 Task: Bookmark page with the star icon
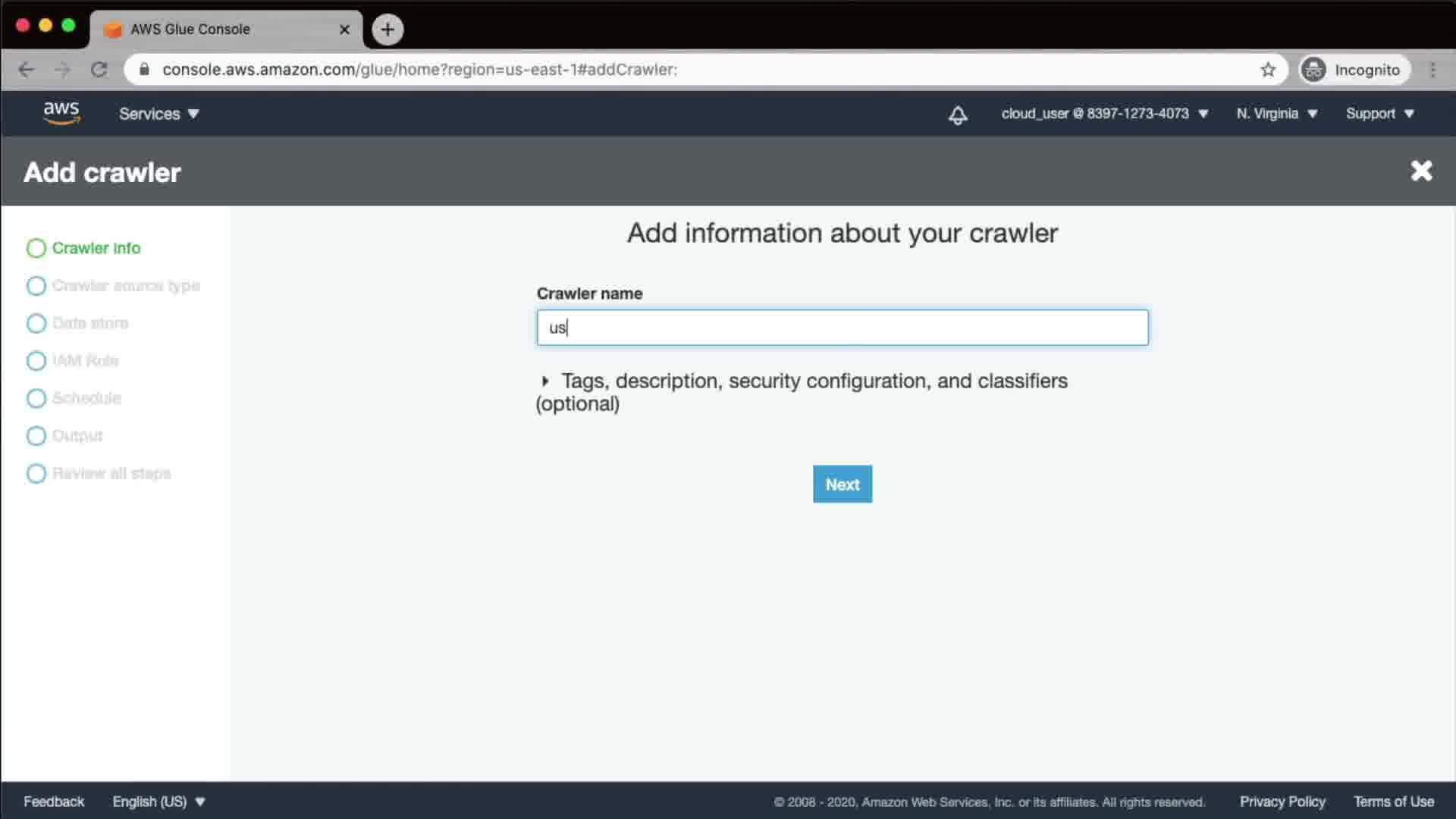pos(1268,70)
